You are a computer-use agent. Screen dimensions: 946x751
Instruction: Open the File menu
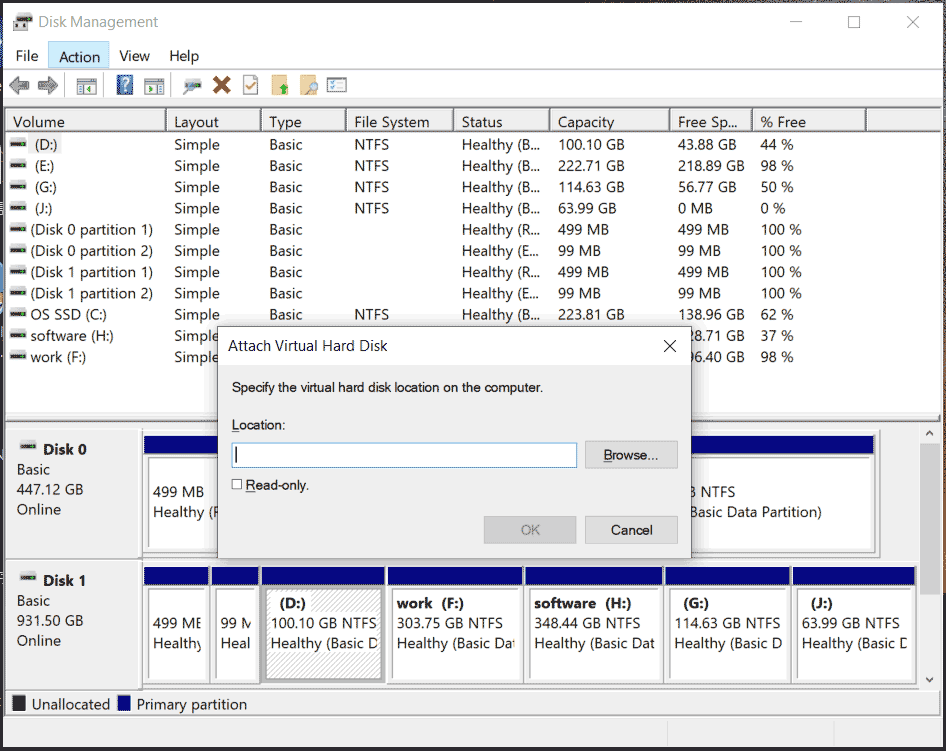point(27,56)
